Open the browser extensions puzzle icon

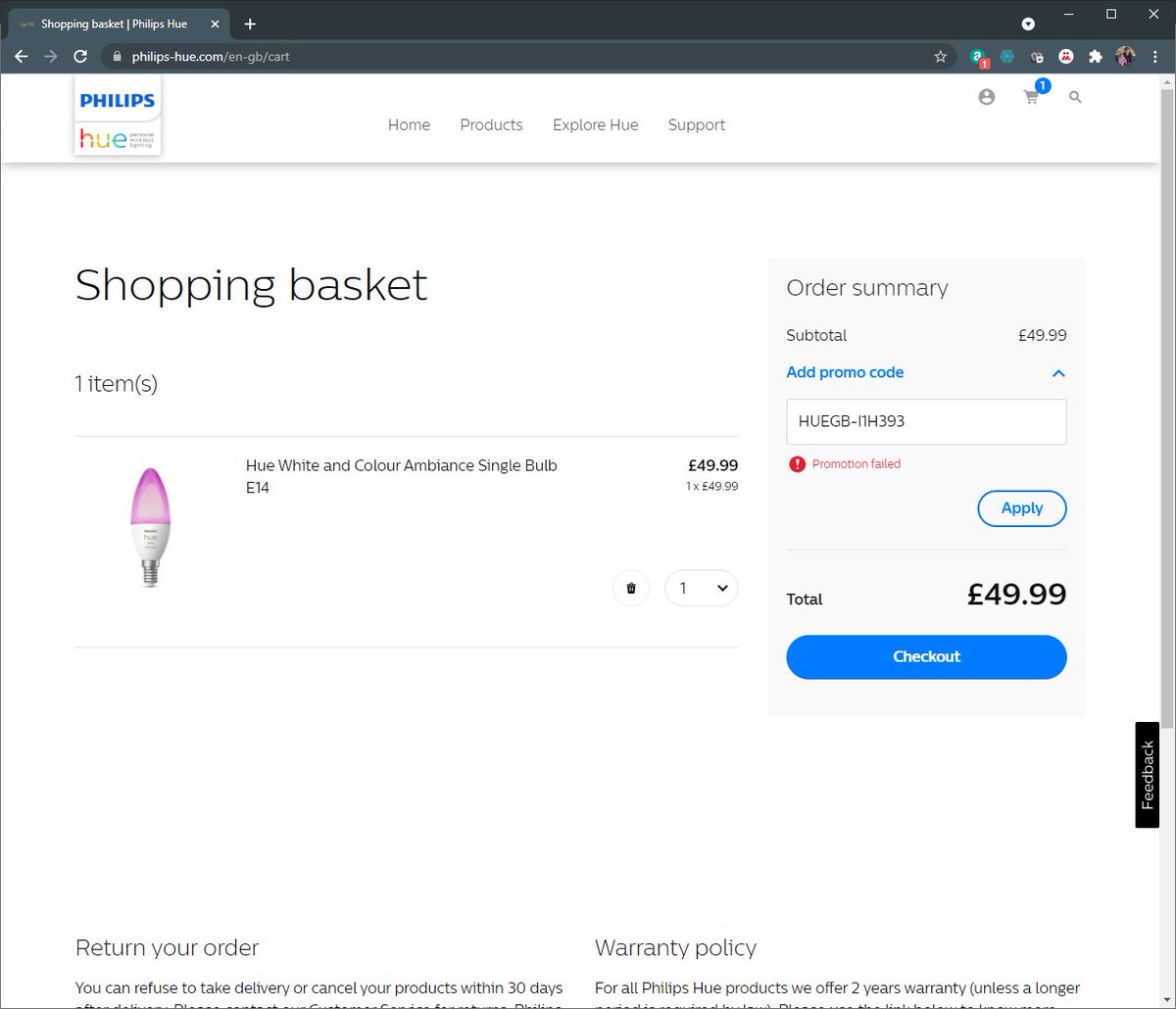(x=1096, y=57)
